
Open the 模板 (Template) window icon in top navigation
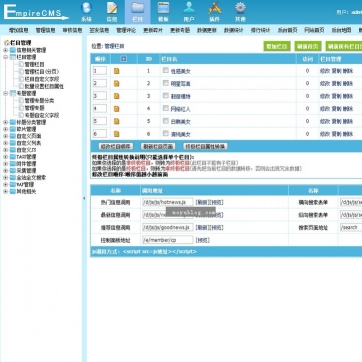tap(163, 8)
